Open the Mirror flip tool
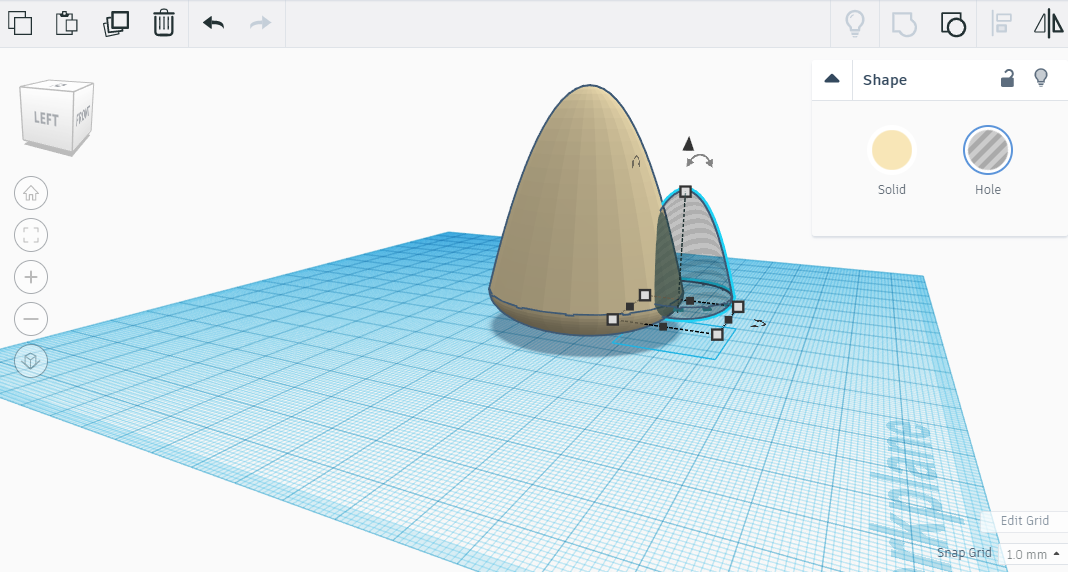This screenshot has width=1068, height=572. point(1049,24)
